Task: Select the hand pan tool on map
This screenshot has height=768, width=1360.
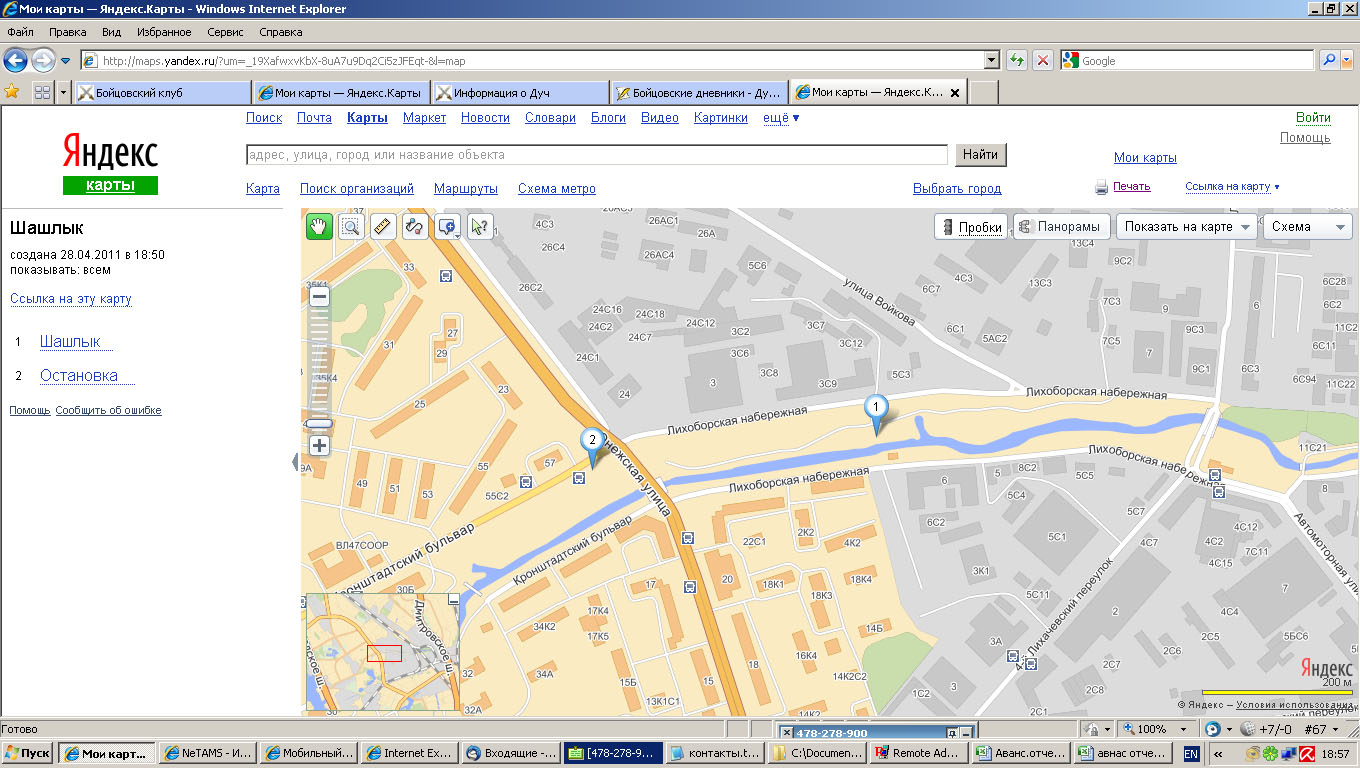Action: pyautogui.click(x=319, y=227)
